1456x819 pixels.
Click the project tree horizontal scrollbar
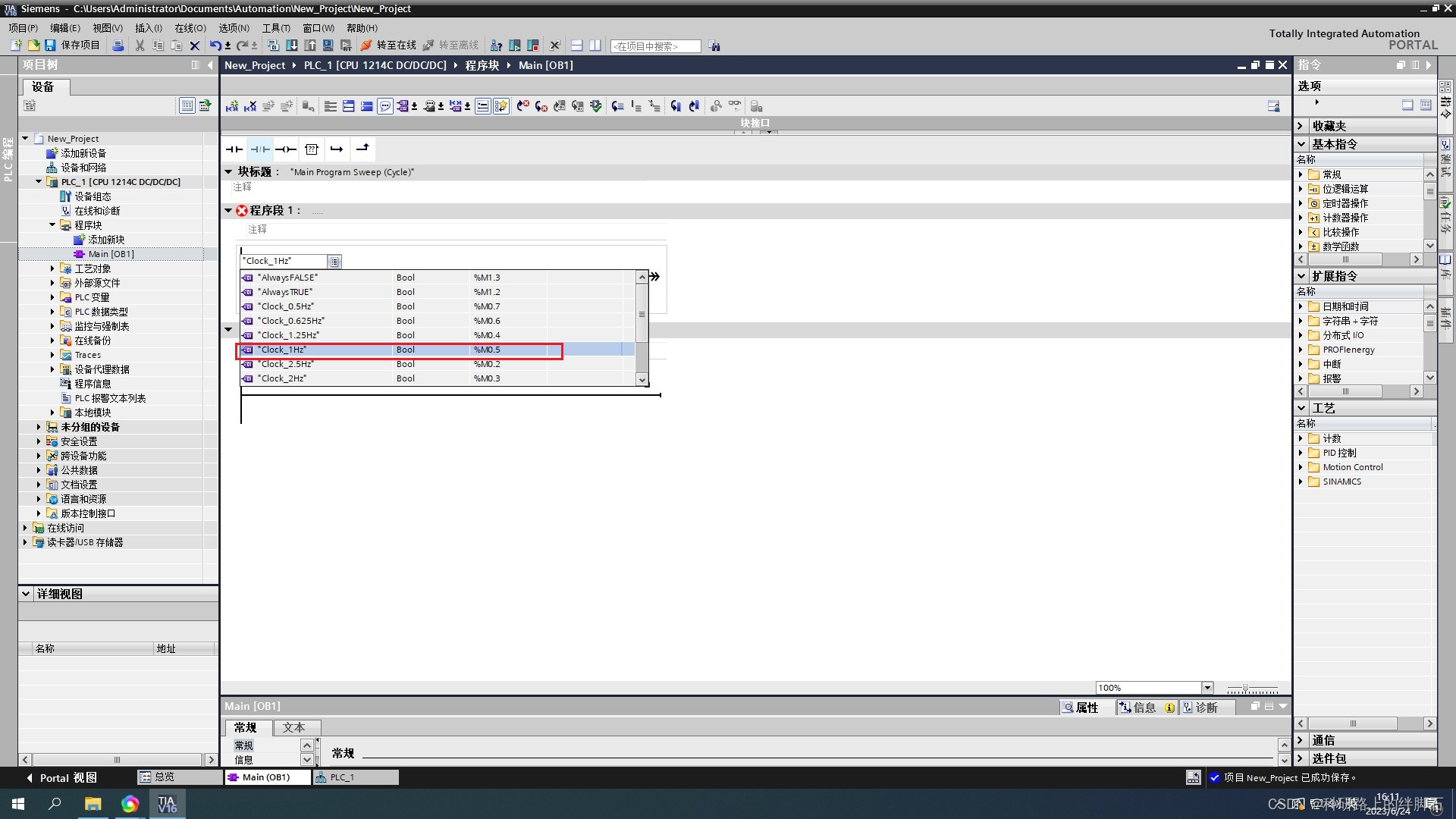point(118,760)
